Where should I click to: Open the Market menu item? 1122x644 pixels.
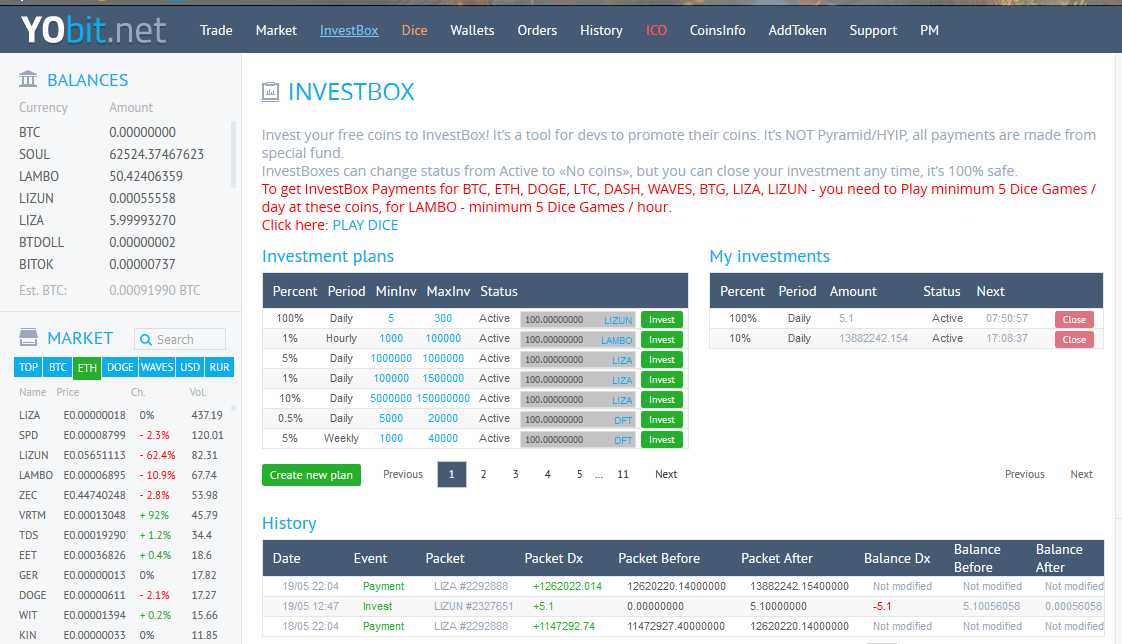pyautogui.click(x=276, y=30)
